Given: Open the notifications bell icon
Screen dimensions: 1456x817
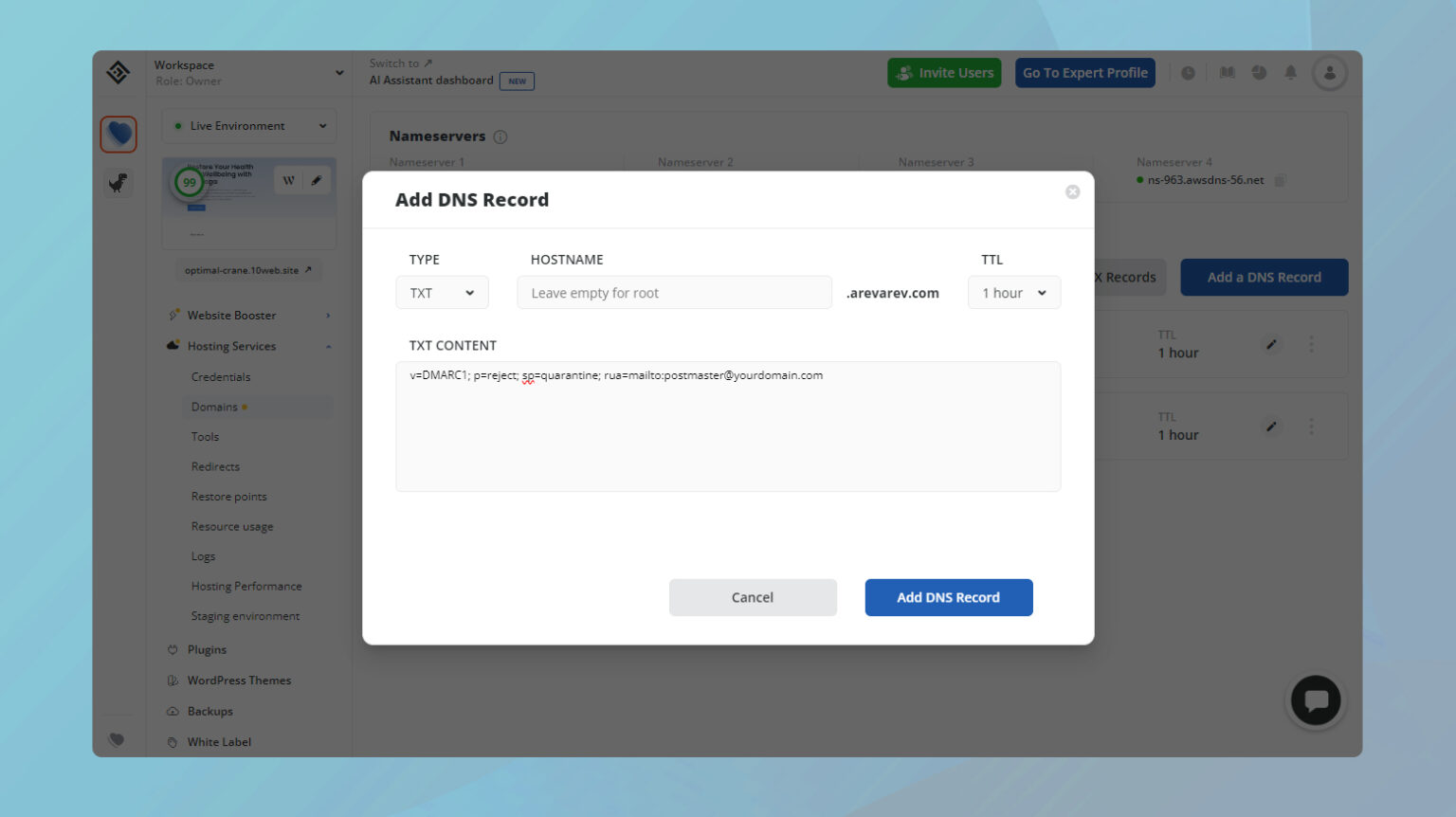Looking at the screenshot, I should coord(1290,72).
